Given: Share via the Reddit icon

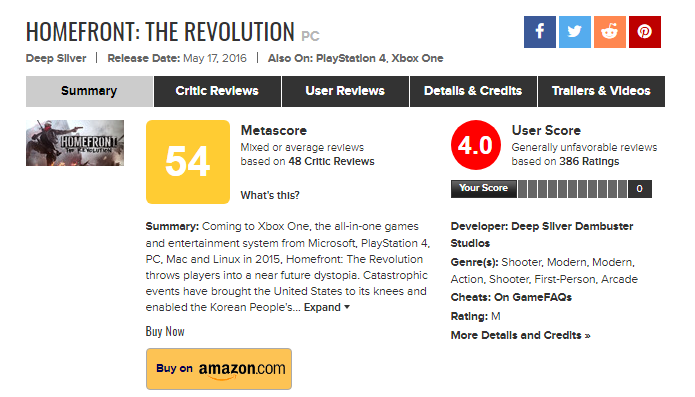Looking at the screenshot, I should (x=609, y=32).
